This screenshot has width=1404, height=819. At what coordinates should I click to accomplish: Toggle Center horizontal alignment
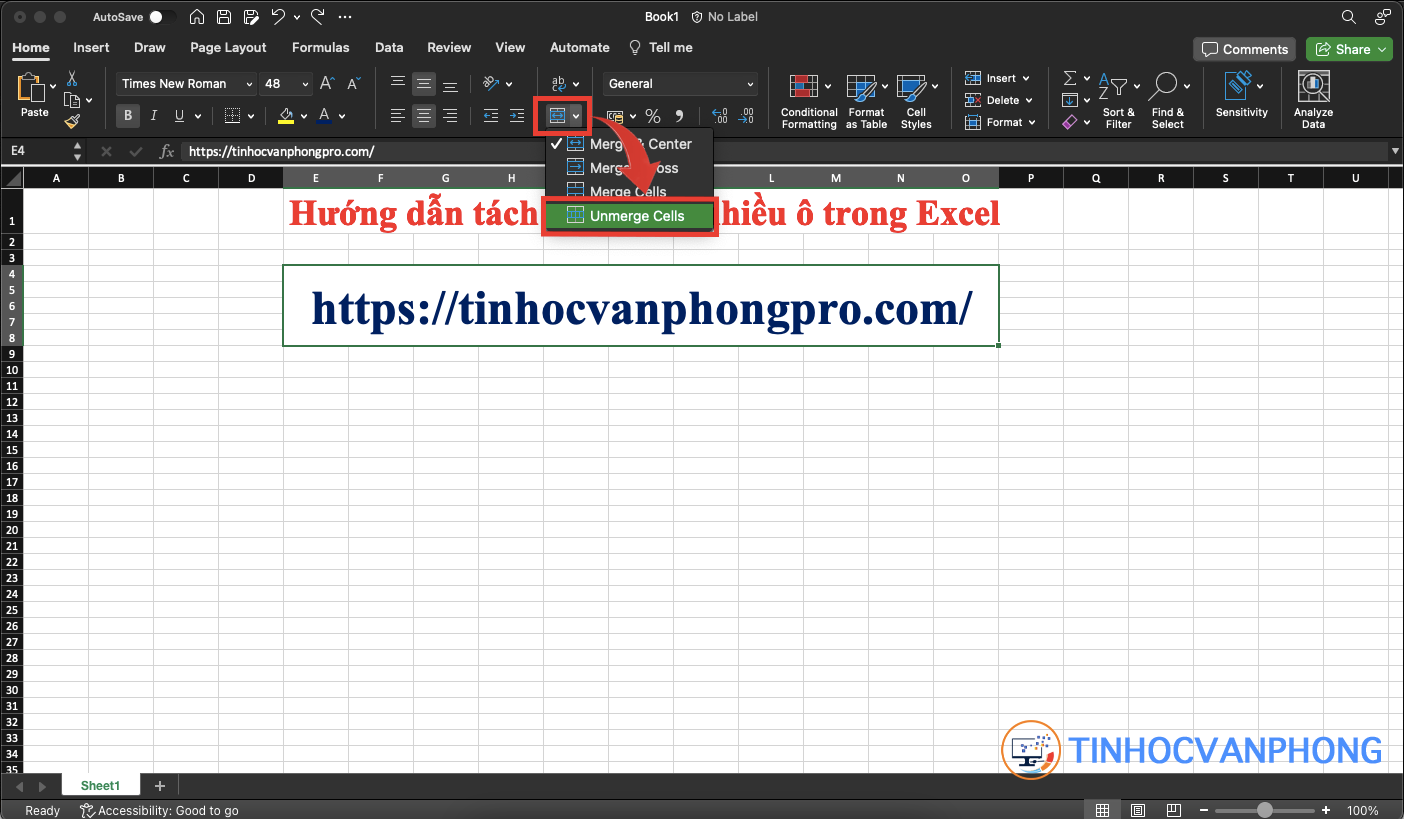424,116
